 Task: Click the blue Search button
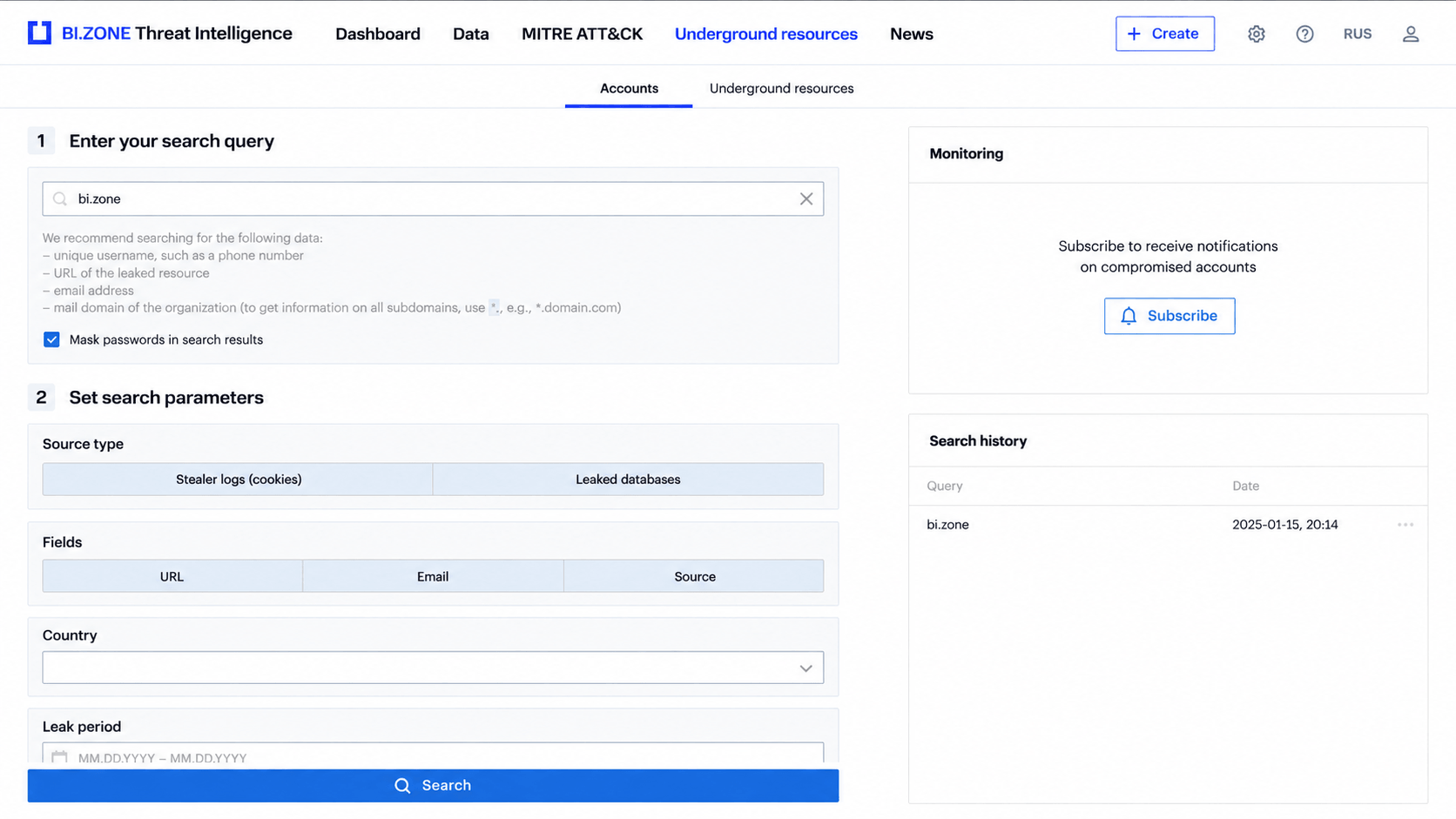(433, 785)
